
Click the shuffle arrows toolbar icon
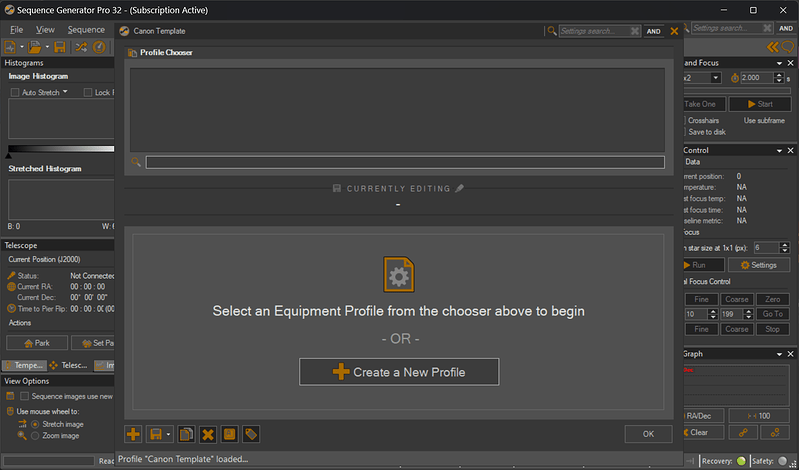click(81, 47)
